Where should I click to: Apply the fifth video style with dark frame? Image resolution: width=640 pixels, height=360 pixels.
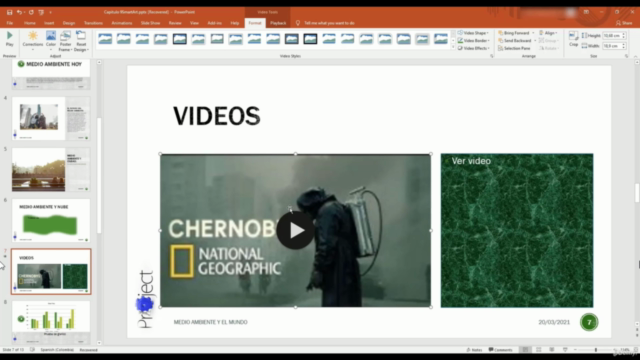point(180,39)
